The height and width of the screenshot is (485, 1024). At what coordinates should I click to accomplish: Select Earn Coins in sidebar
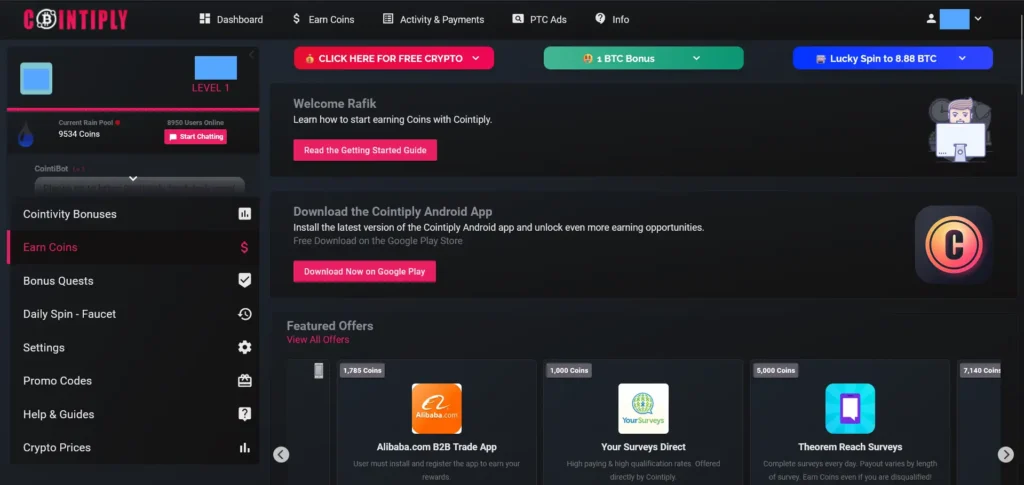(133, 247)
